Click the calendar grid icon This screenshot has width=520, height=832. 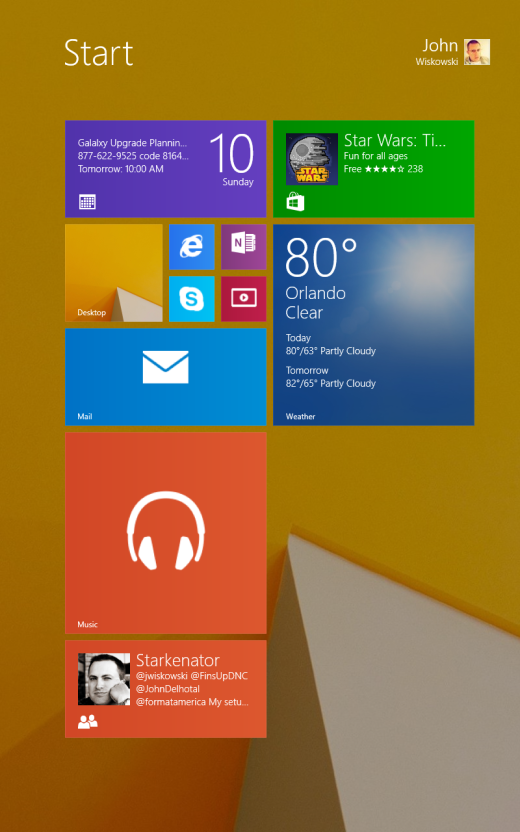pyautogui.click(x=87, y=202)
